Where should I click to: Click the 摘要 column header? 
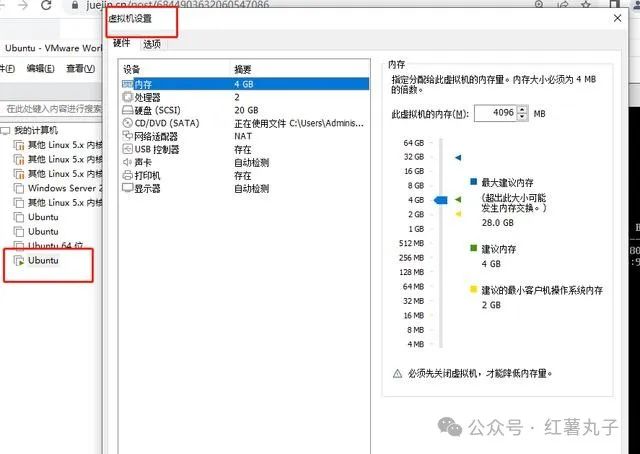(242, 69)
